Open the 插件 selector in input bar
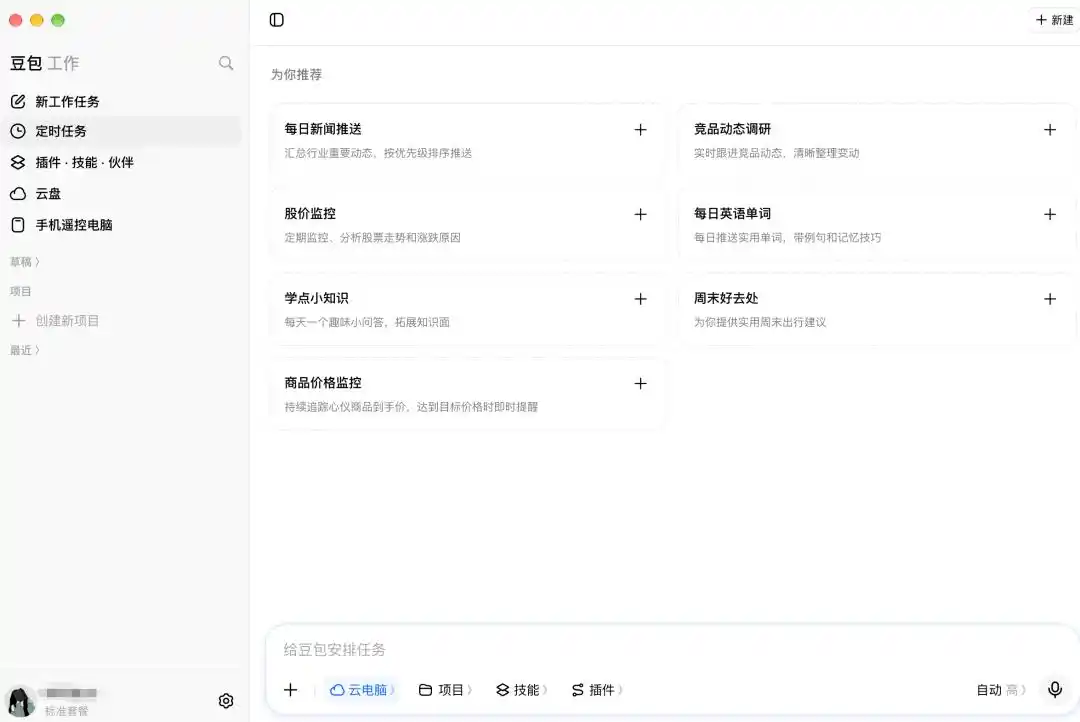1080x722 pixels. tap(597, 690)
